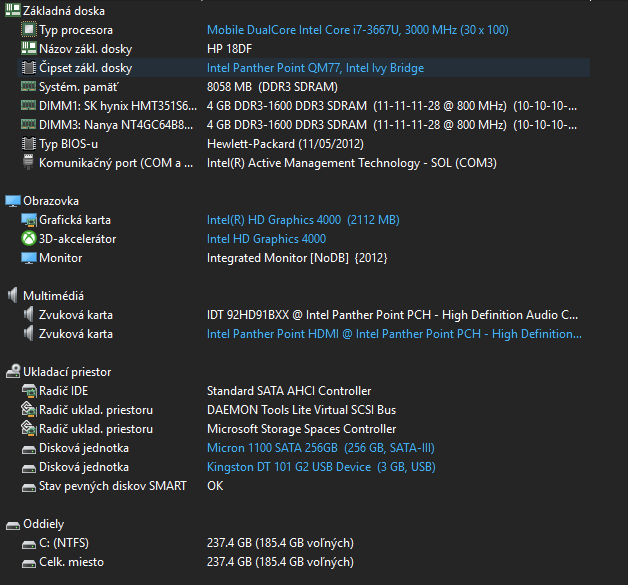Click the Celk. miesto drive icon
Viewport: 628px width, 585px height.
(28, 564)
